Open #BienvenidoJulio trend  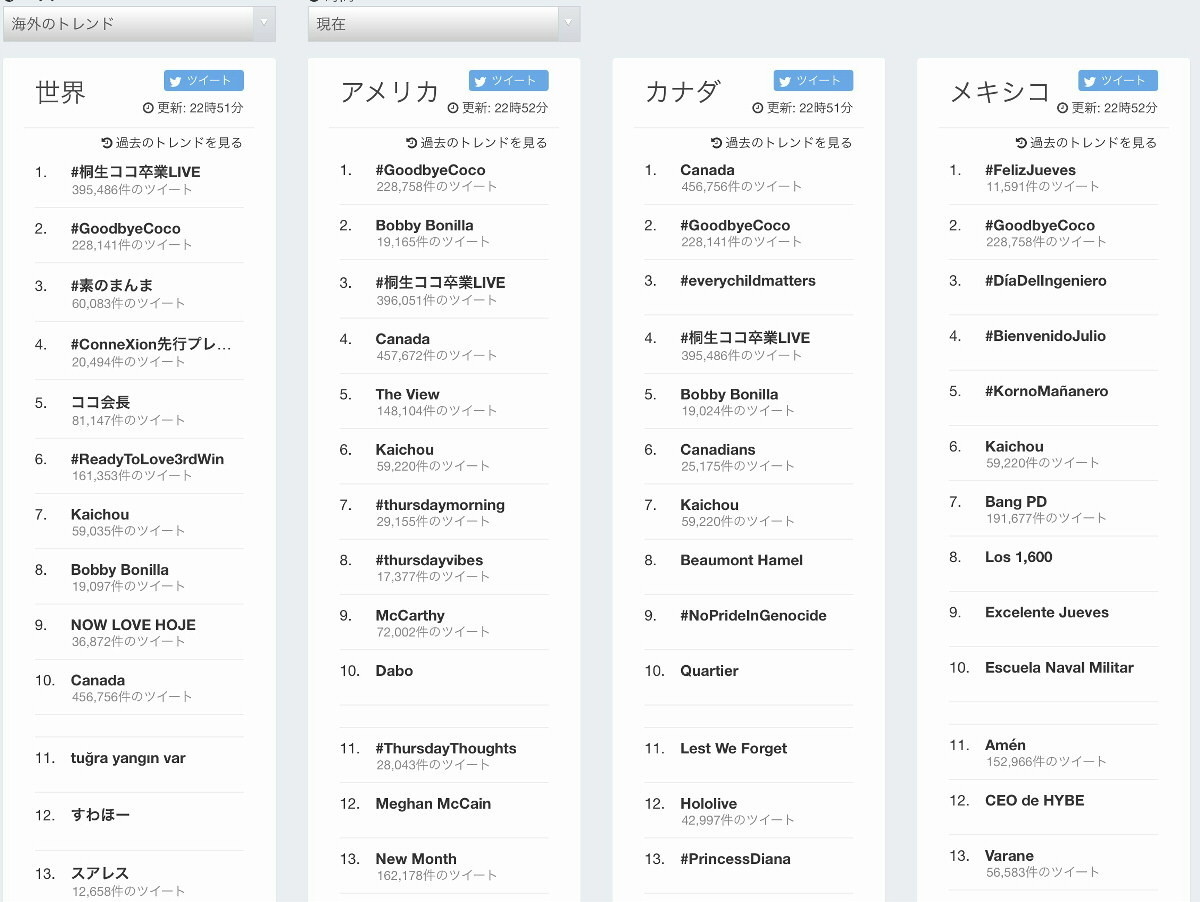coord(1045,336)
